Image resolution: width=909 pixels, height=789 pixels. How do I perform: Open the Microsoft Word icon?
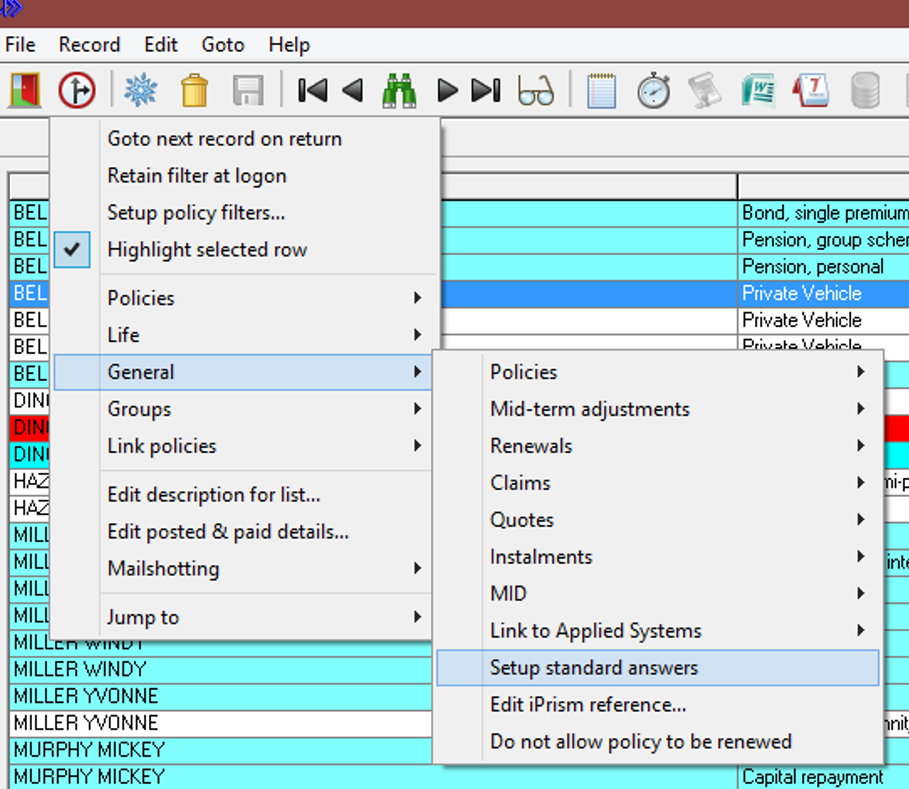pos(758,90)
